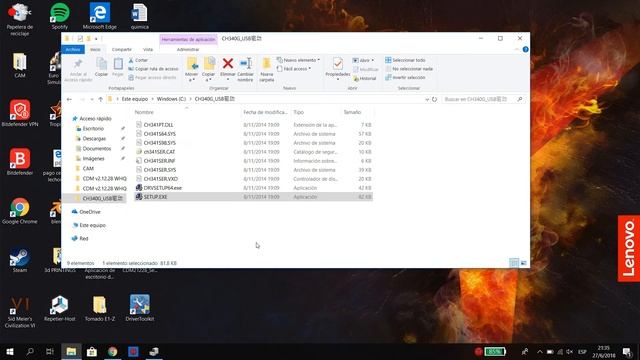Open Documentos in navigation pane
640x360 pixels.
click(97, 149)
